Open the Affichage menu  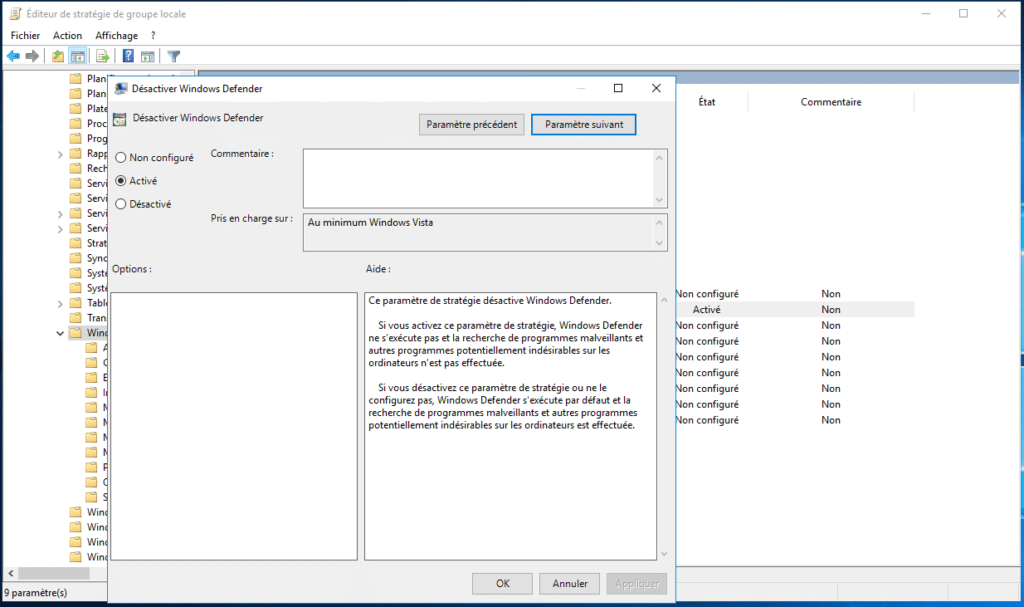[x=116, y=35]
